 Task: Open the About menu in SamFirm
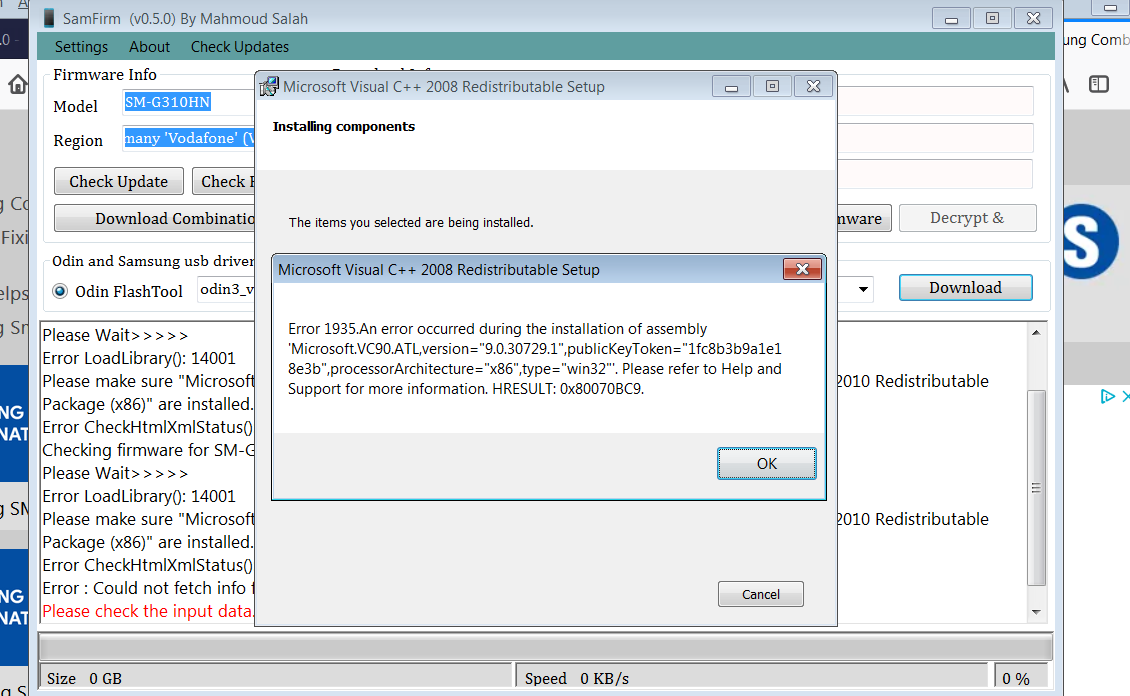point(149,47)
